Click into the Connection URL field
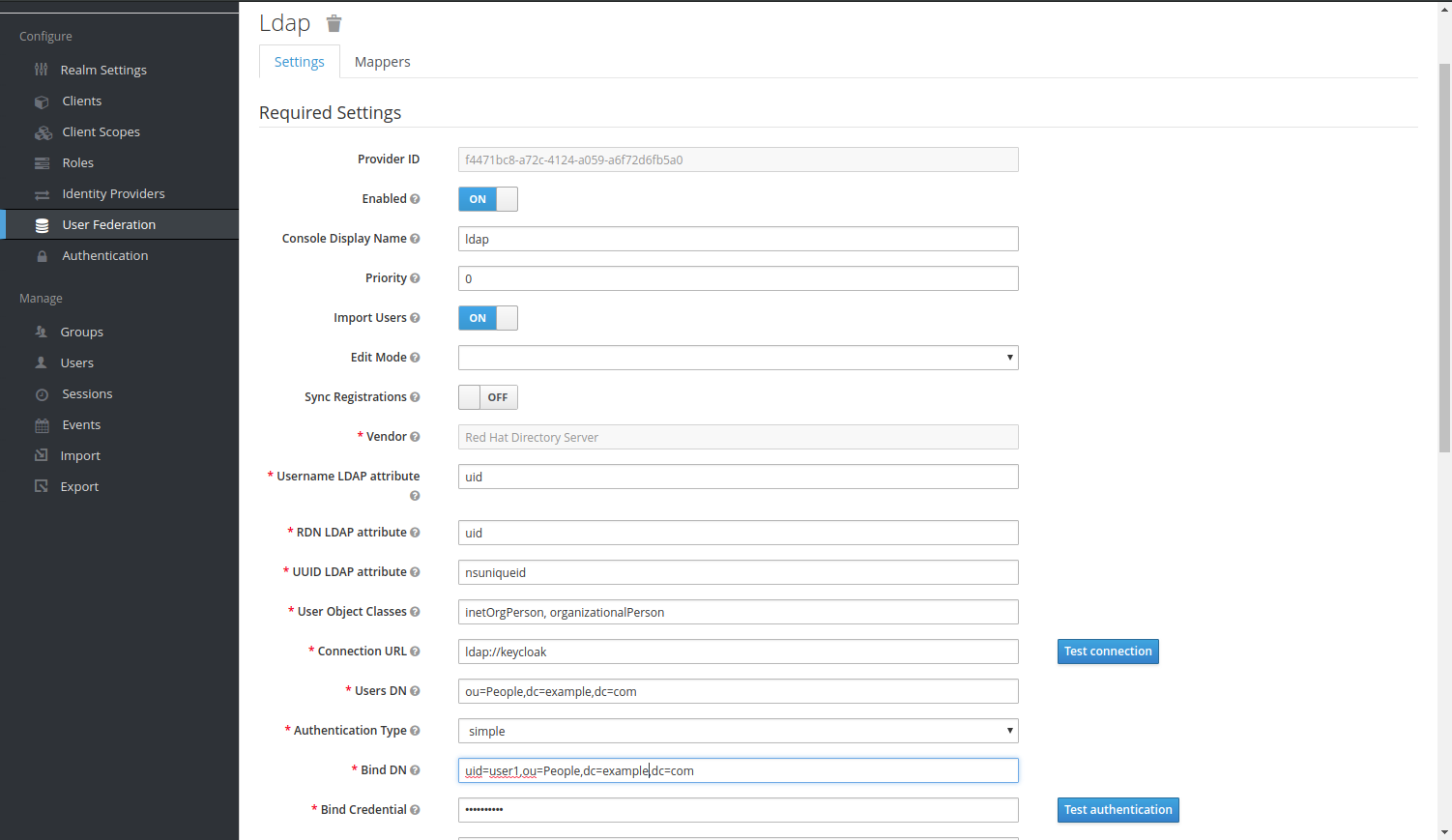This screenshot has width=1452, height=840. coord(738,652)
